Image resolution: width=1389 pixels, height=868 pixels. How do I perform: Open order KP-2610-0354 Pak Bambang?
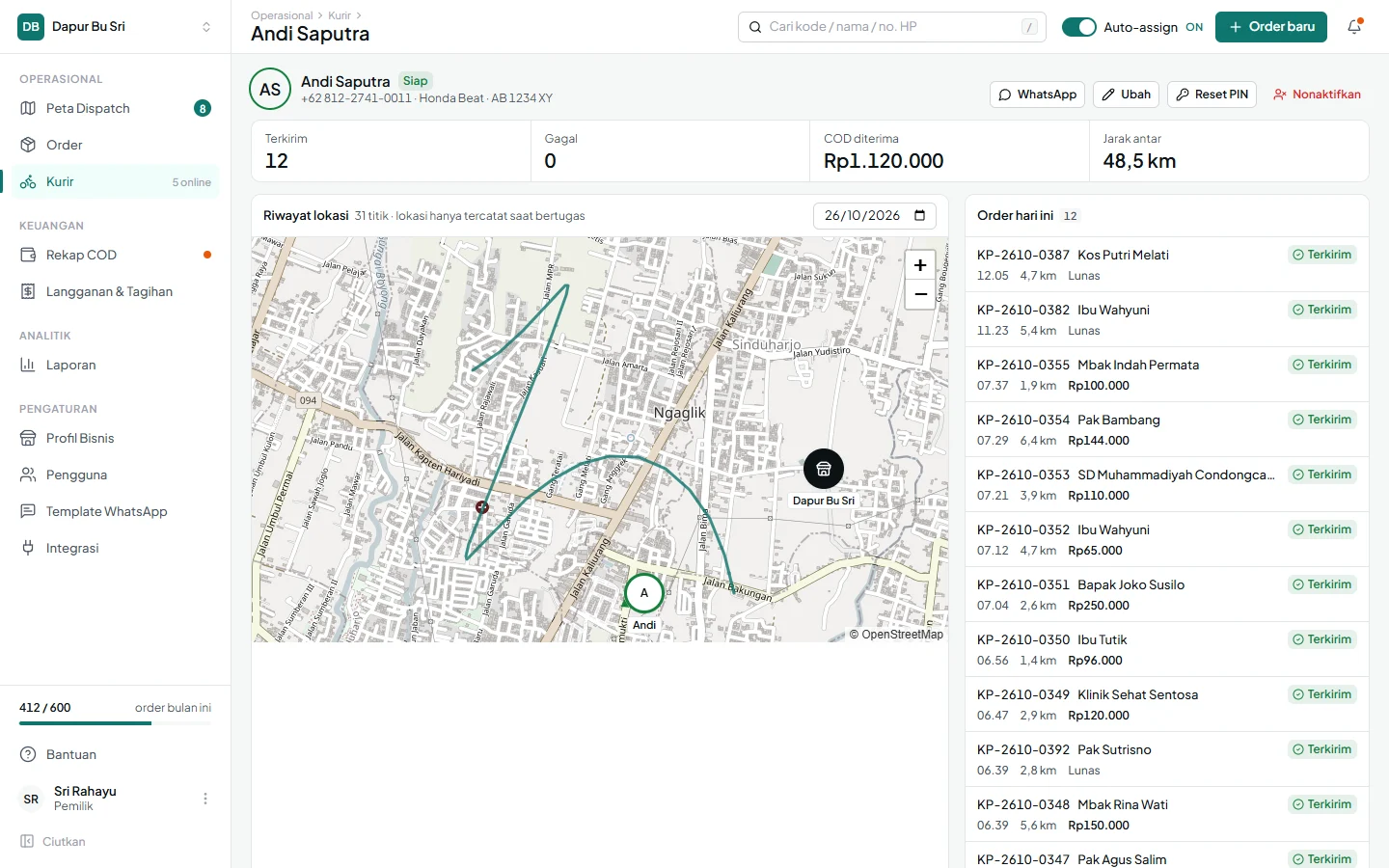pyautogui.click(x=1167, y=429)
